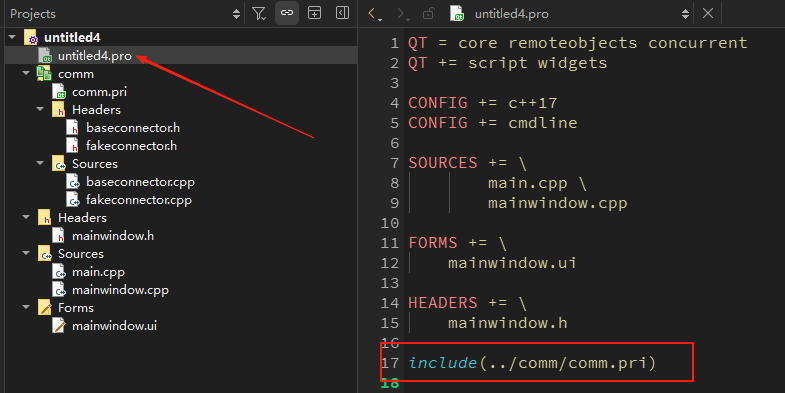
Task: Open baseconnector.h header file
Action: [x=133, y=128]
